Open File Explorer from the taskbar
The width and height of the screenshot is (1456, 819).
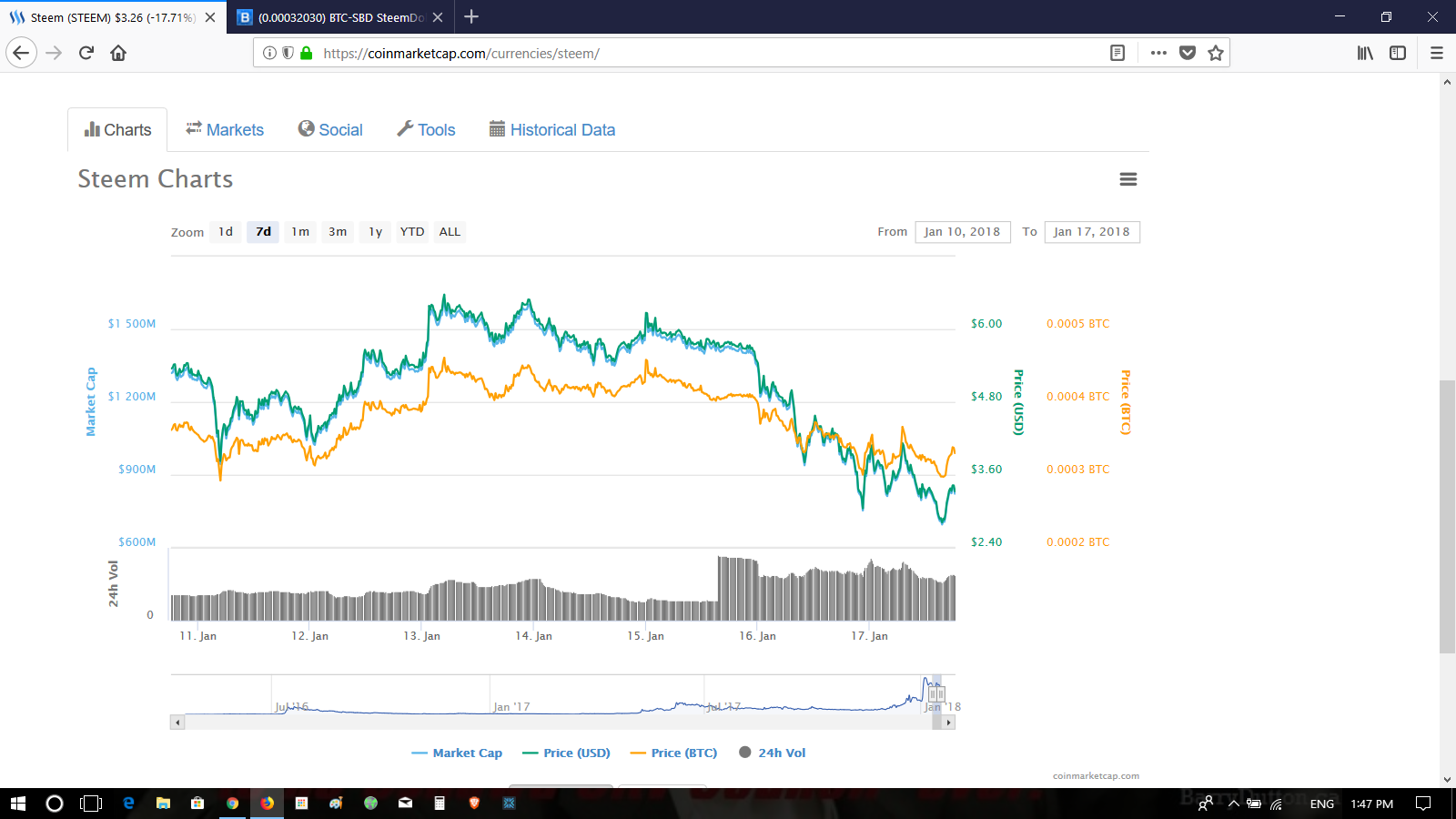pos(163,804)
